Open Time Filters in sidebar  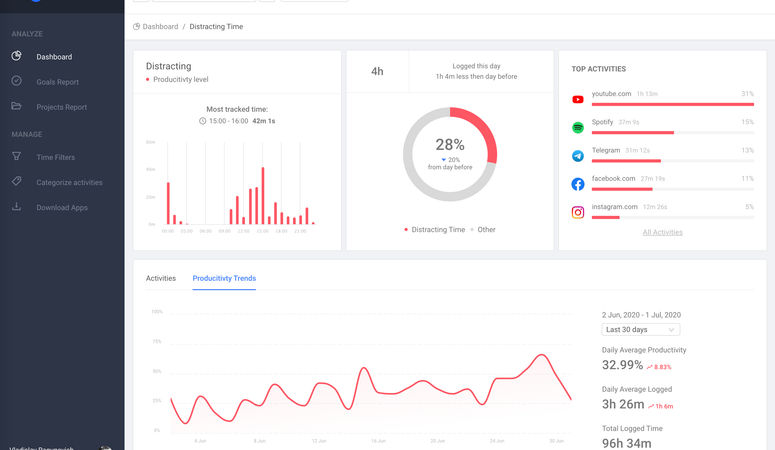(55, 157)
